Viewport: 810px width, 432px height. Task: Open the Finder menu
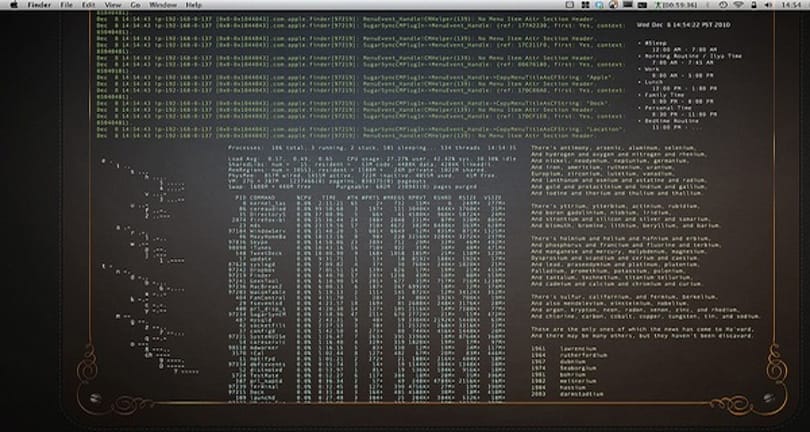(39, 5)
